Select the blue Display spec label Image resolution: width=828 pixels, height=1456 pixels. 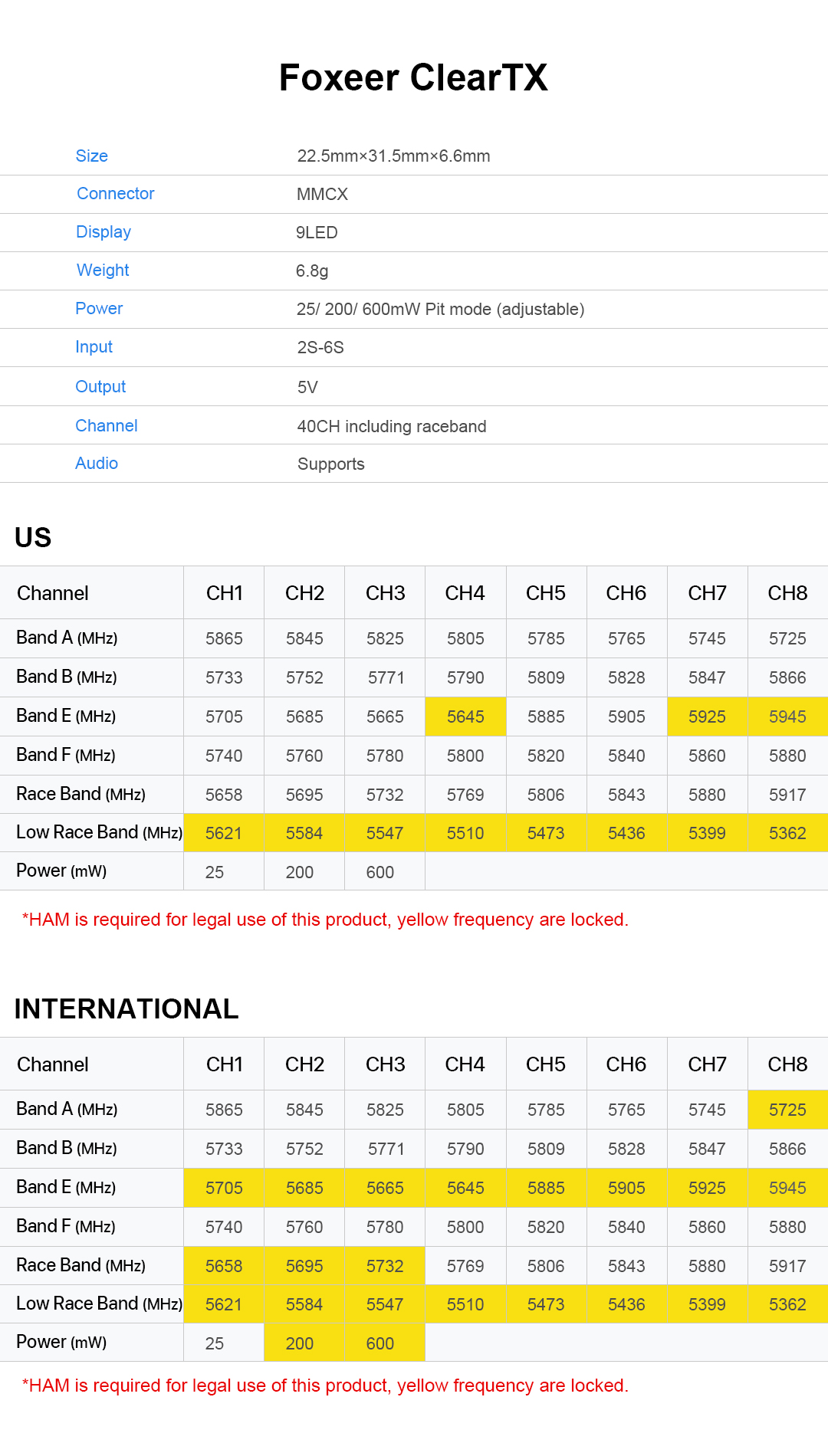(103, 231)
